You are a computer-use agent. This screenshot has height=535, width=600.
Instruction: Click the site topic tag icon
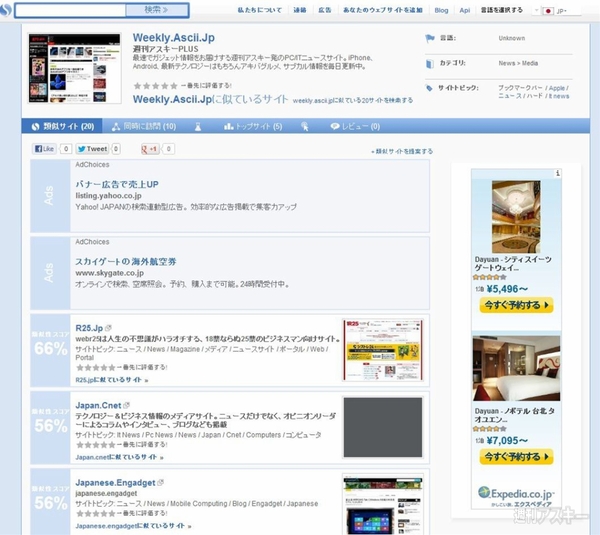pyautogui.click(x=429, y=88)
